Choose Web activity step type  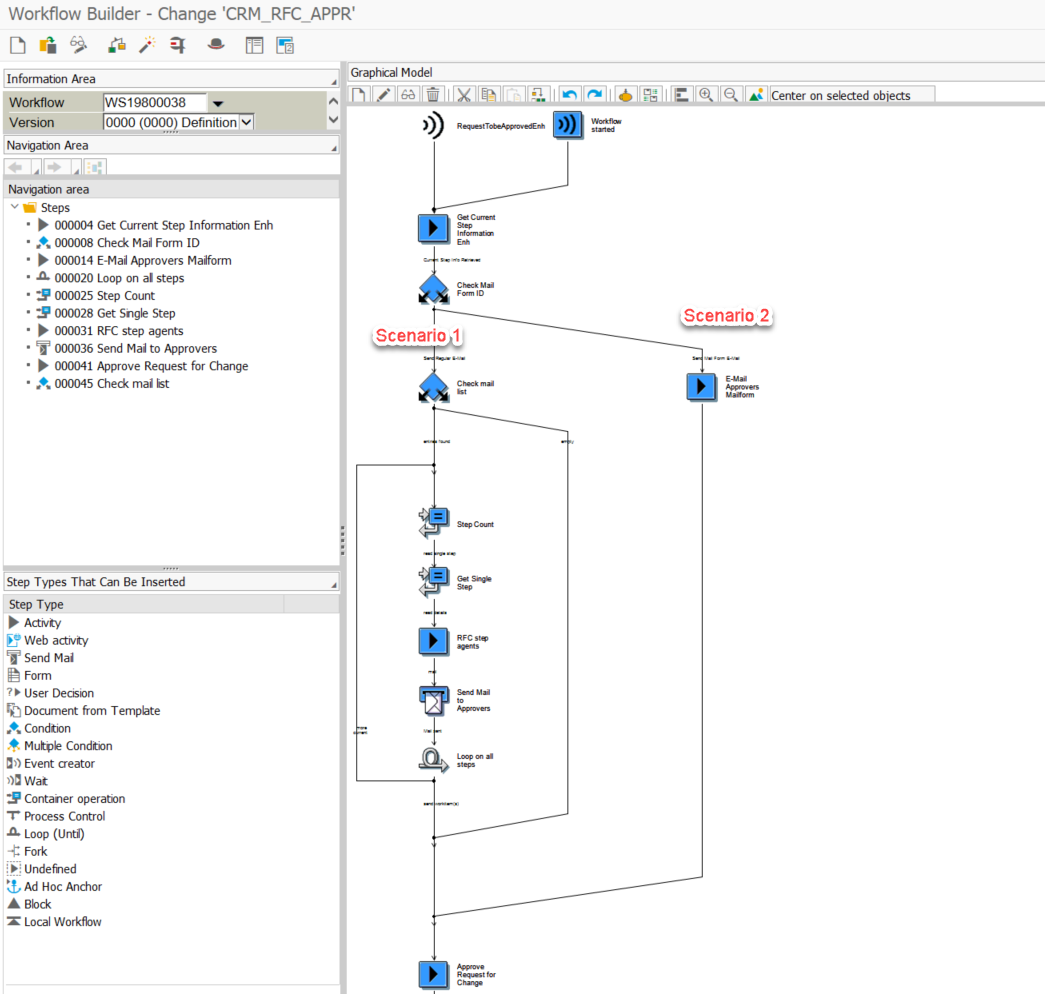tap(56, 640)
